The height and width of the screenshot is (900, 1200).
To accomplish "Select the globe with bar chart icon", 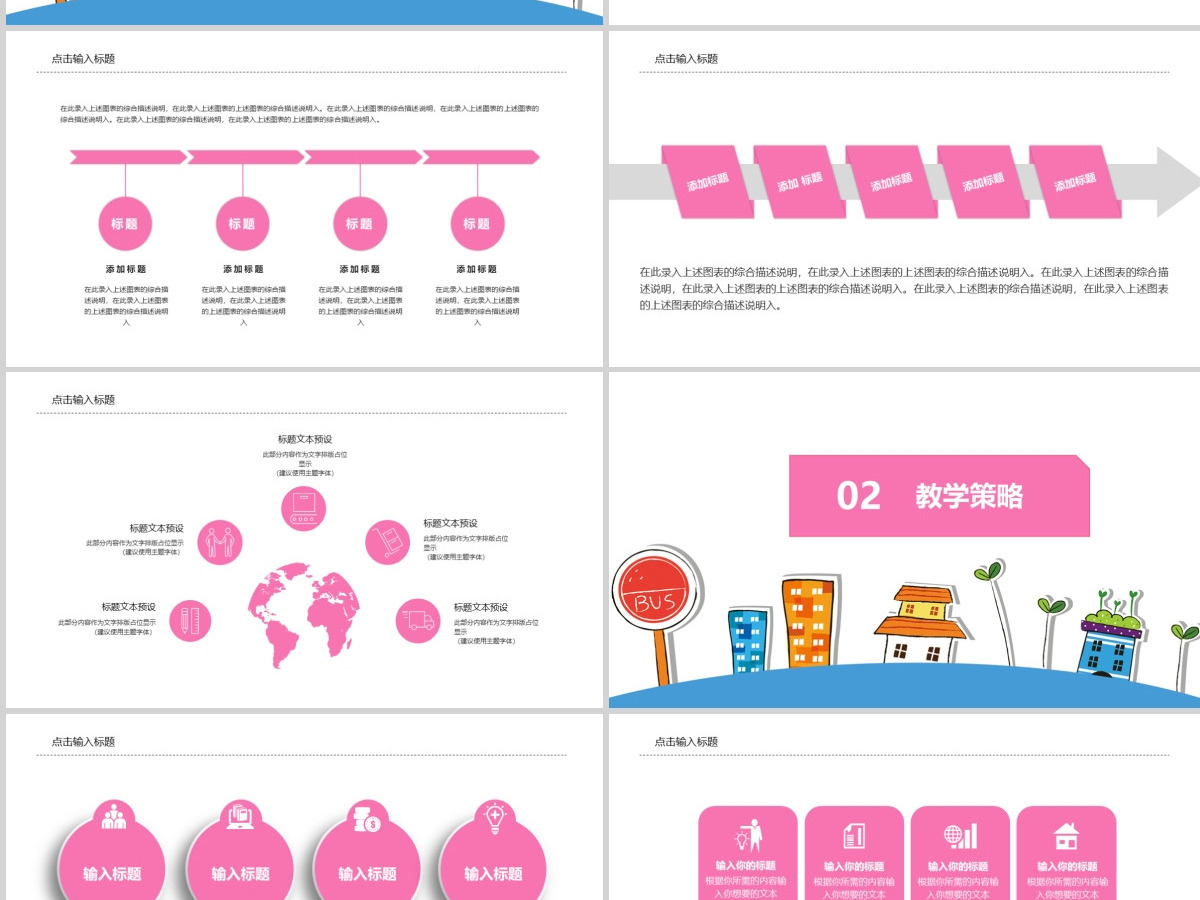I will (960, 836).
